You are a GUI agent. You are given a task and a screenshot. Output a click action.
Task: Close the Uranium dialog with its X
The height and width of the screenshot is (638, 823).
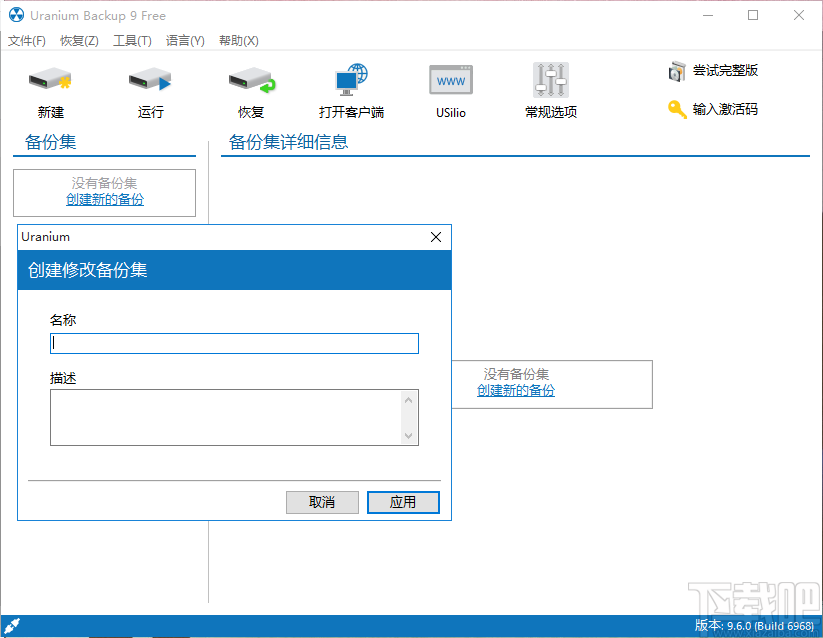pos(435,237)
